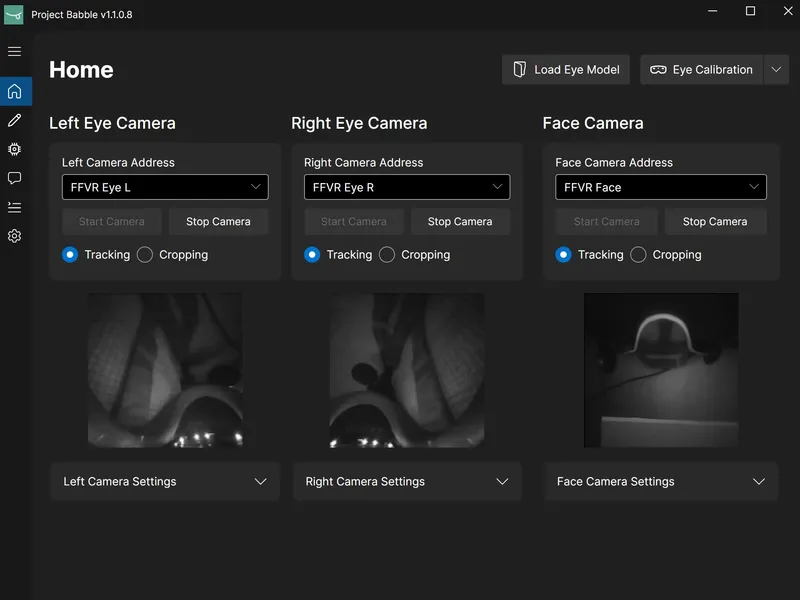Click the VR goggles icon on Eye Calibration
This screenshot has width=800, height=600.
click(x=657, y=69)
